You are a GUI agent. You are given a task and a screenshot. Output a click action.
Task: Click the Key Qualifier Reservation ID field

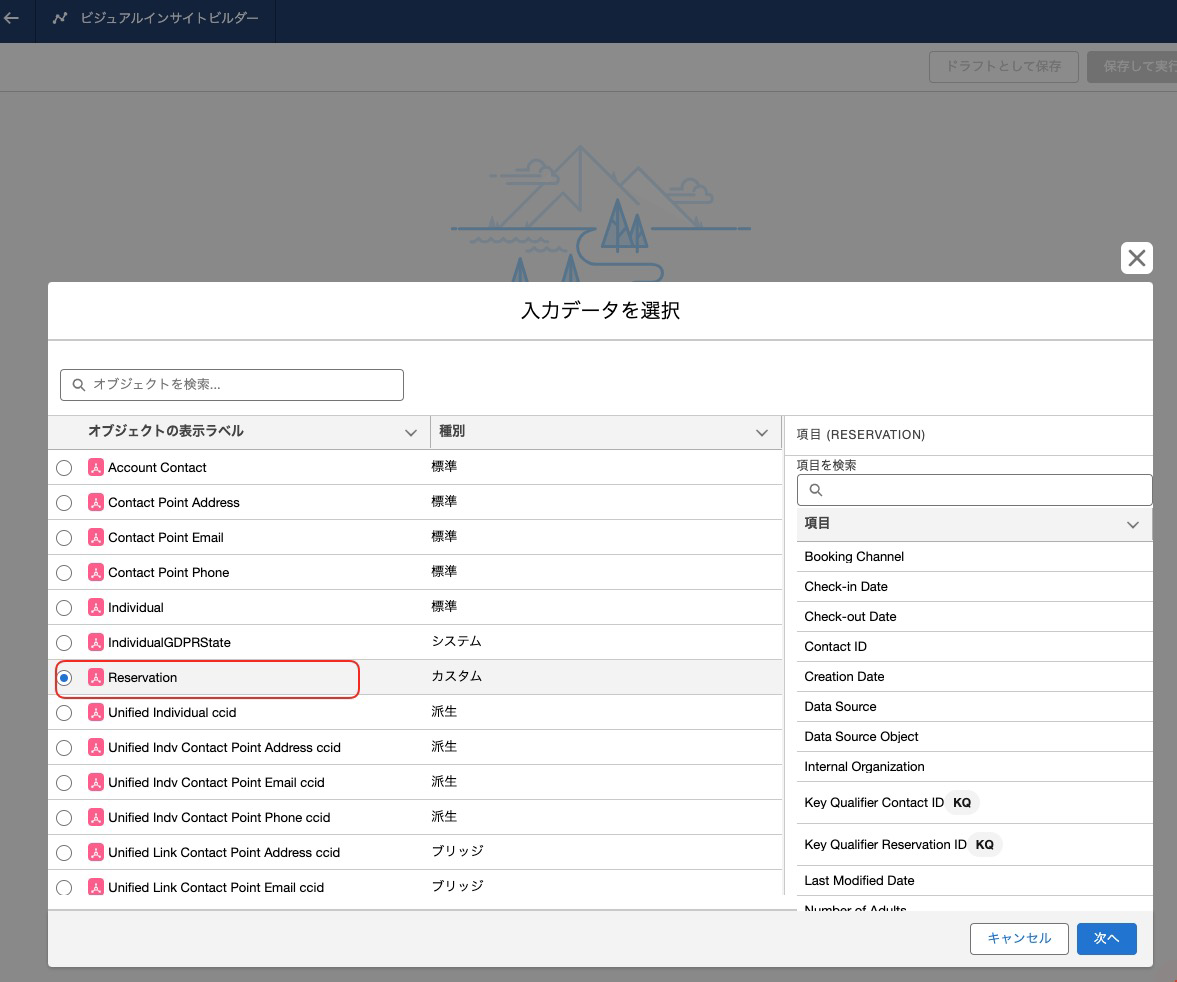[974, 845]
